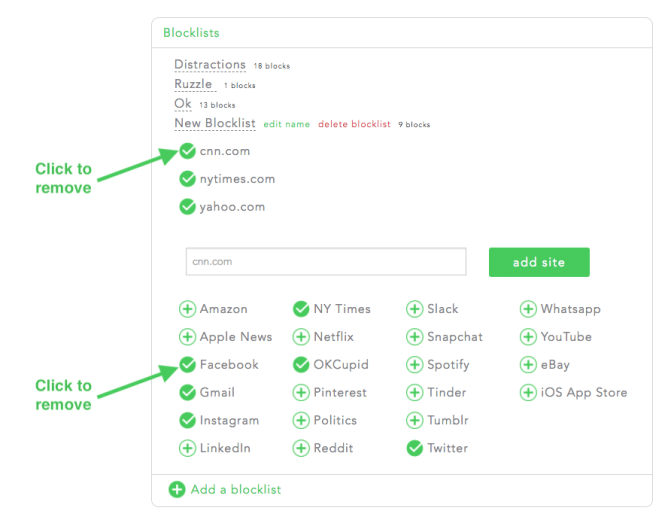The width and height of the screenshot is (668, 526).
Task: Click plus icon beside Slack
Action: 414,309
